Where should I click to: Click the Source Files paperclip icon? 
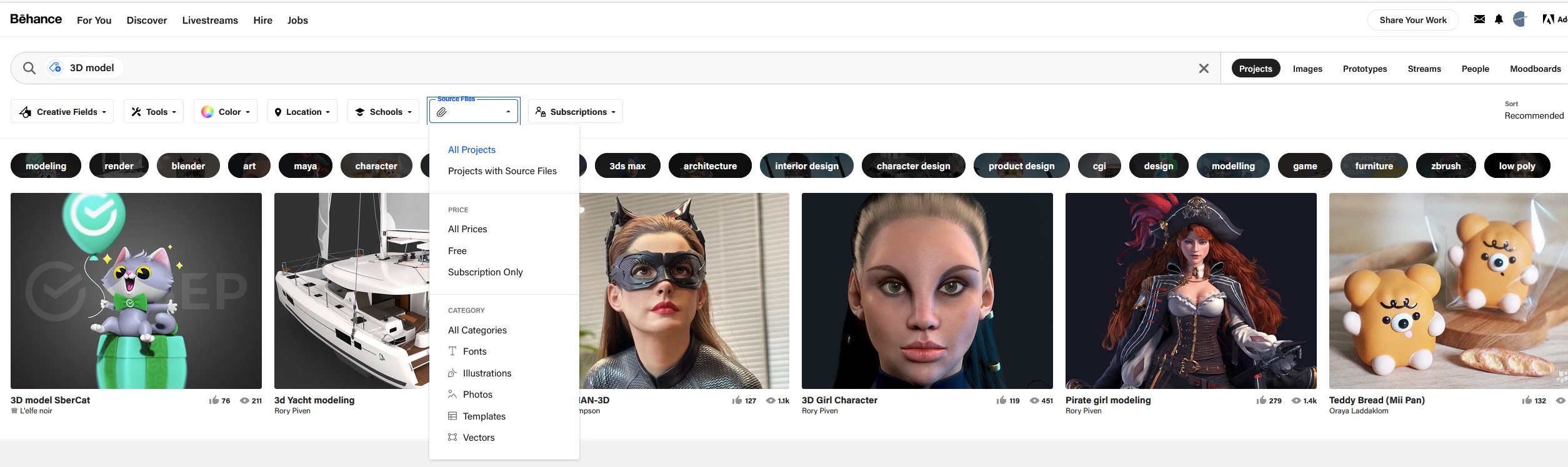442,112
